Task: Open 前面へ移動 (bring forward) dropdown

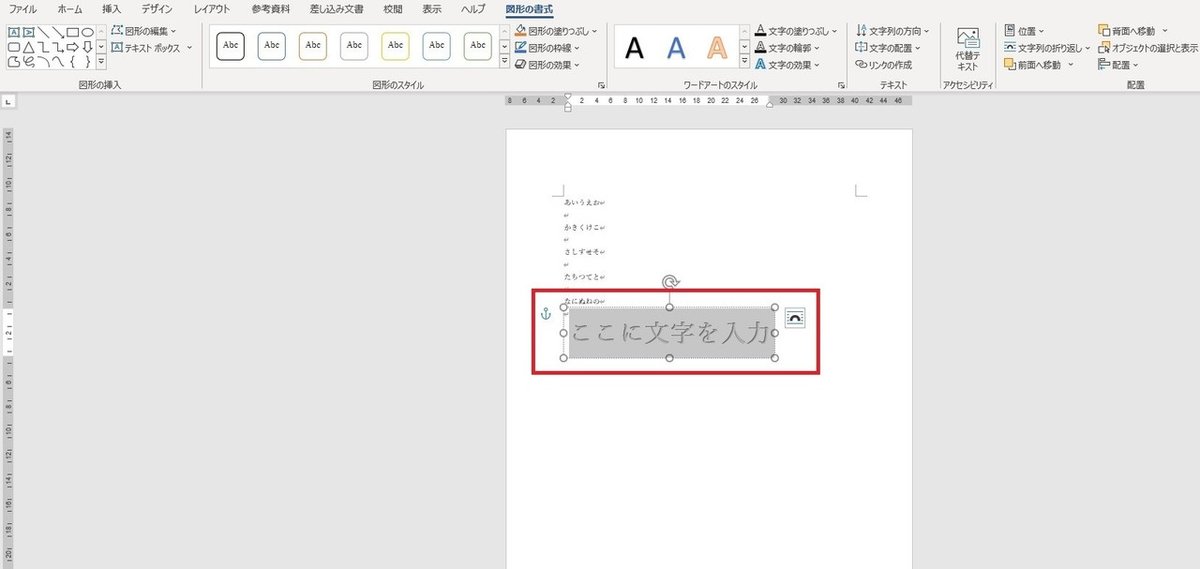Action: point(1039,64)
